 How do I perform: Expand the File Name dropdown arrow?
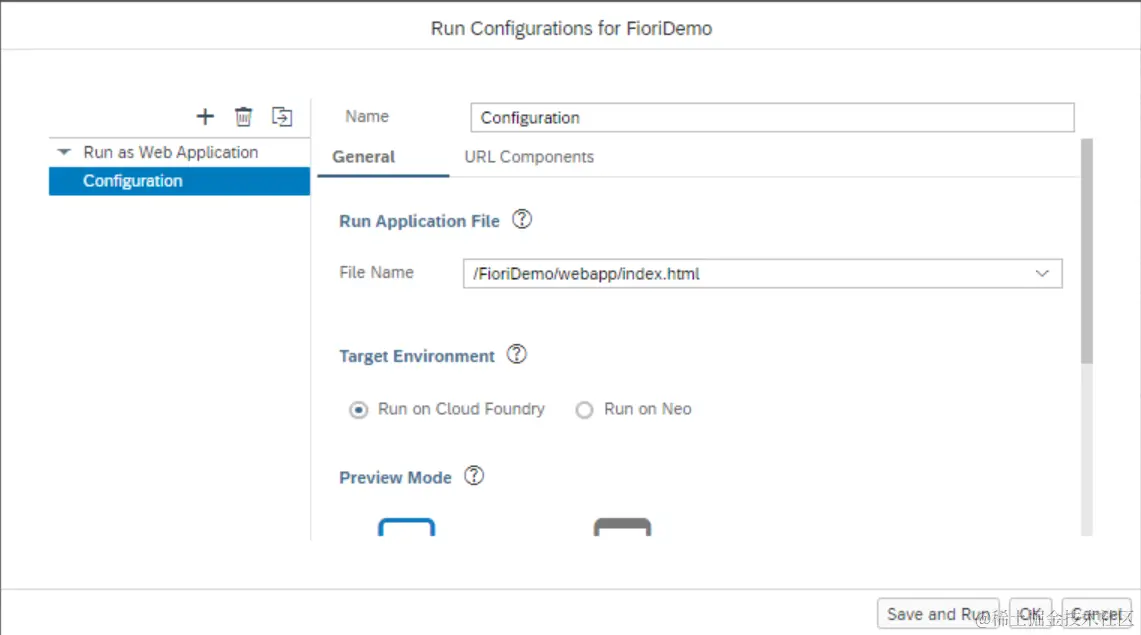point(1042,273)
